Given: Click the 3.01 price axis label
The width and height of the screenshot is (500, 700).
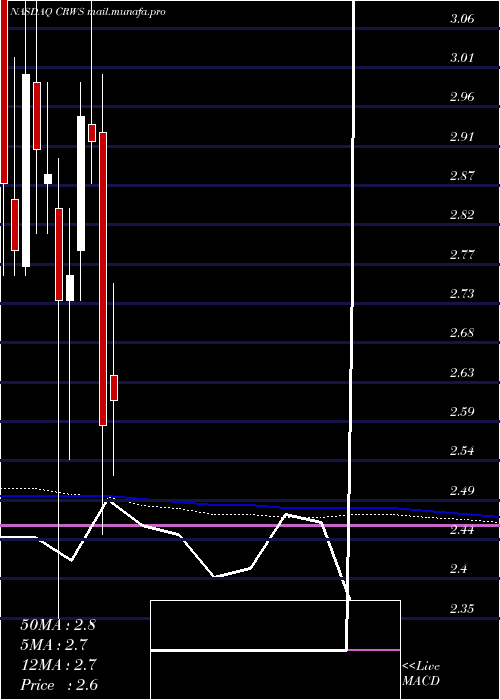Looking at the screenshot, I should 462,58.
